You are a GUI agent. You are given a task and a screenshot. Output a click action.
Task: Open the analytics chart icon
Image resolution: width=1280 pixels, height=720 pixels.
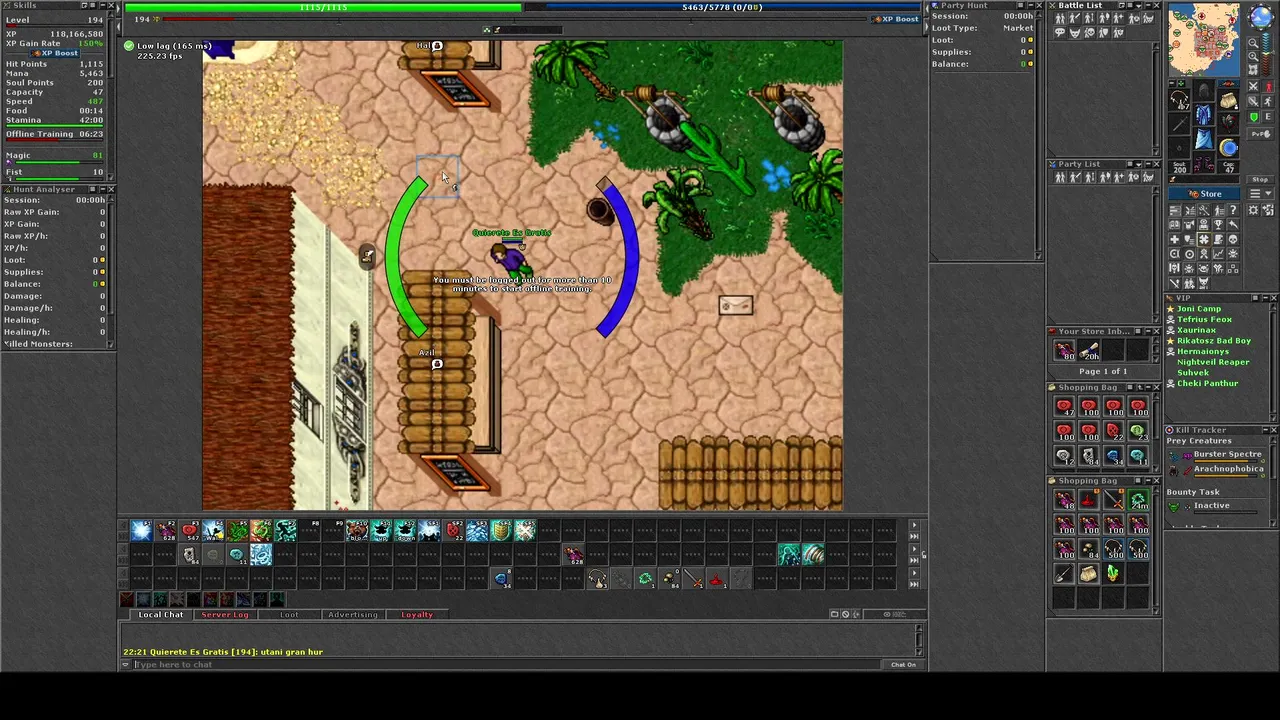[1218, 253]
